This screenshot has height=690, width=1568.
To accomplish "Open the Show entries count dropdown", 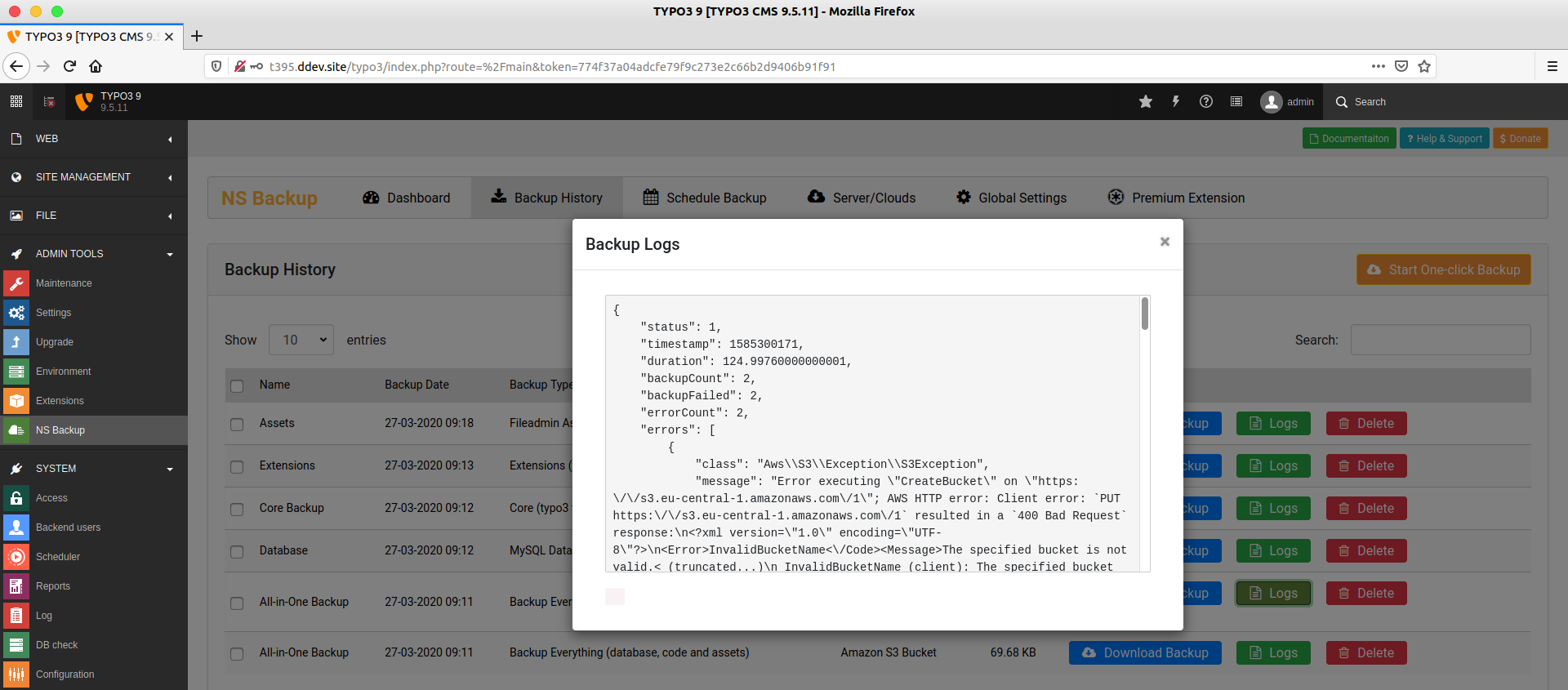I will [302, 340].
